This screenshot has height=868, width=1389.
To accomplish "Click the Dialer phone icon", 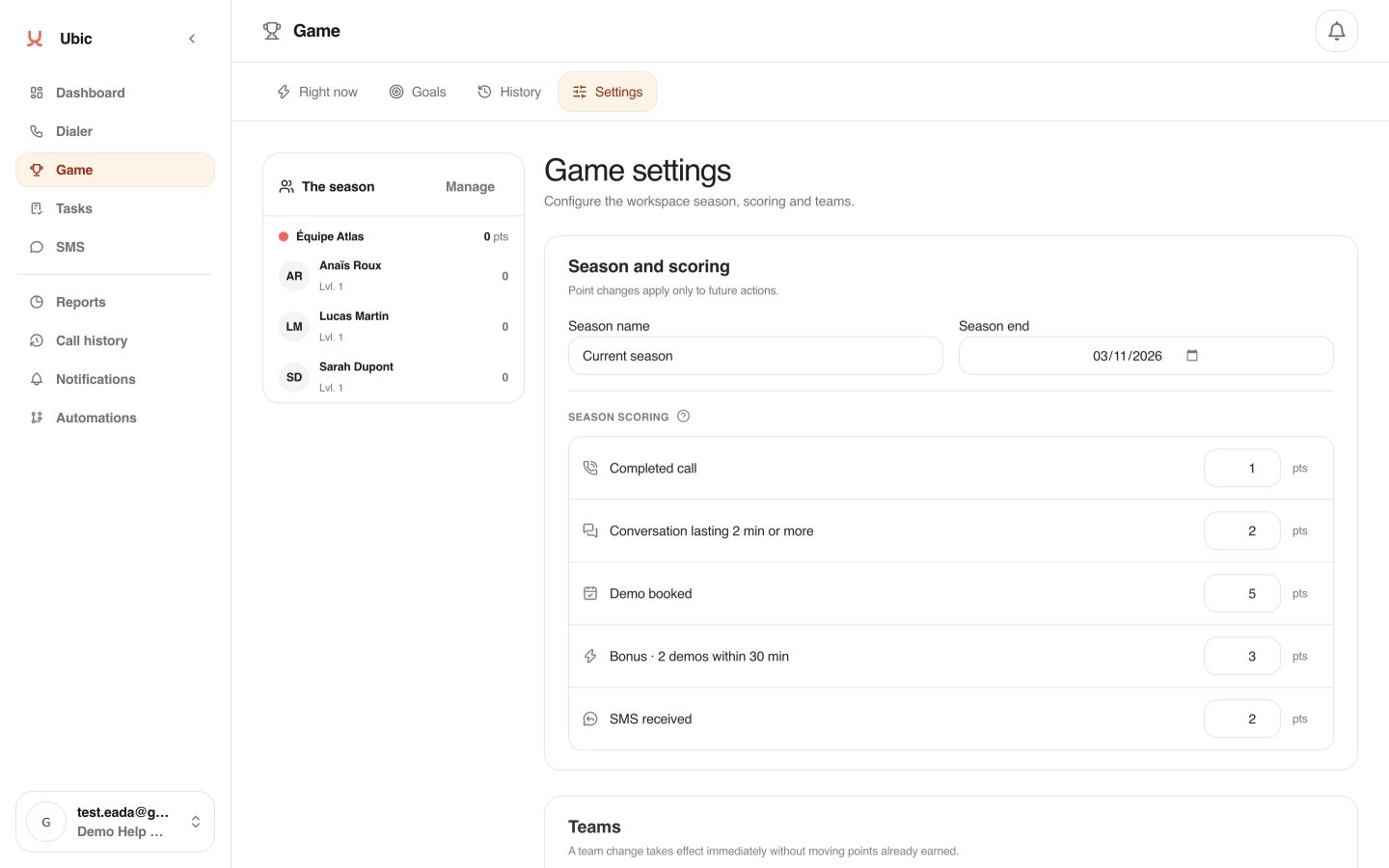I will (x=37, y=131).
